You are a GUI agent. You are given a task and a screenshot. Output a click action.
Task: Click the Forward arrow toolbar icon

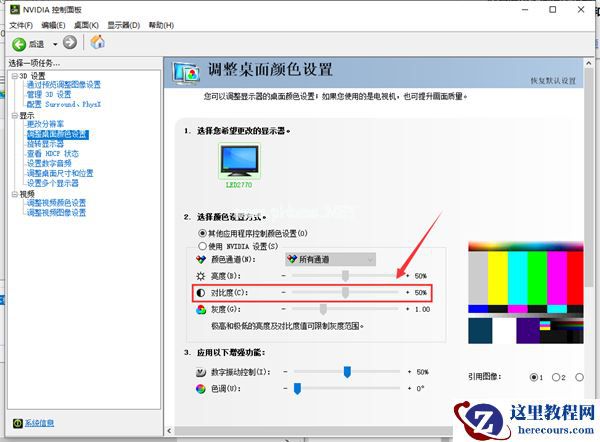tap(70, 42)
